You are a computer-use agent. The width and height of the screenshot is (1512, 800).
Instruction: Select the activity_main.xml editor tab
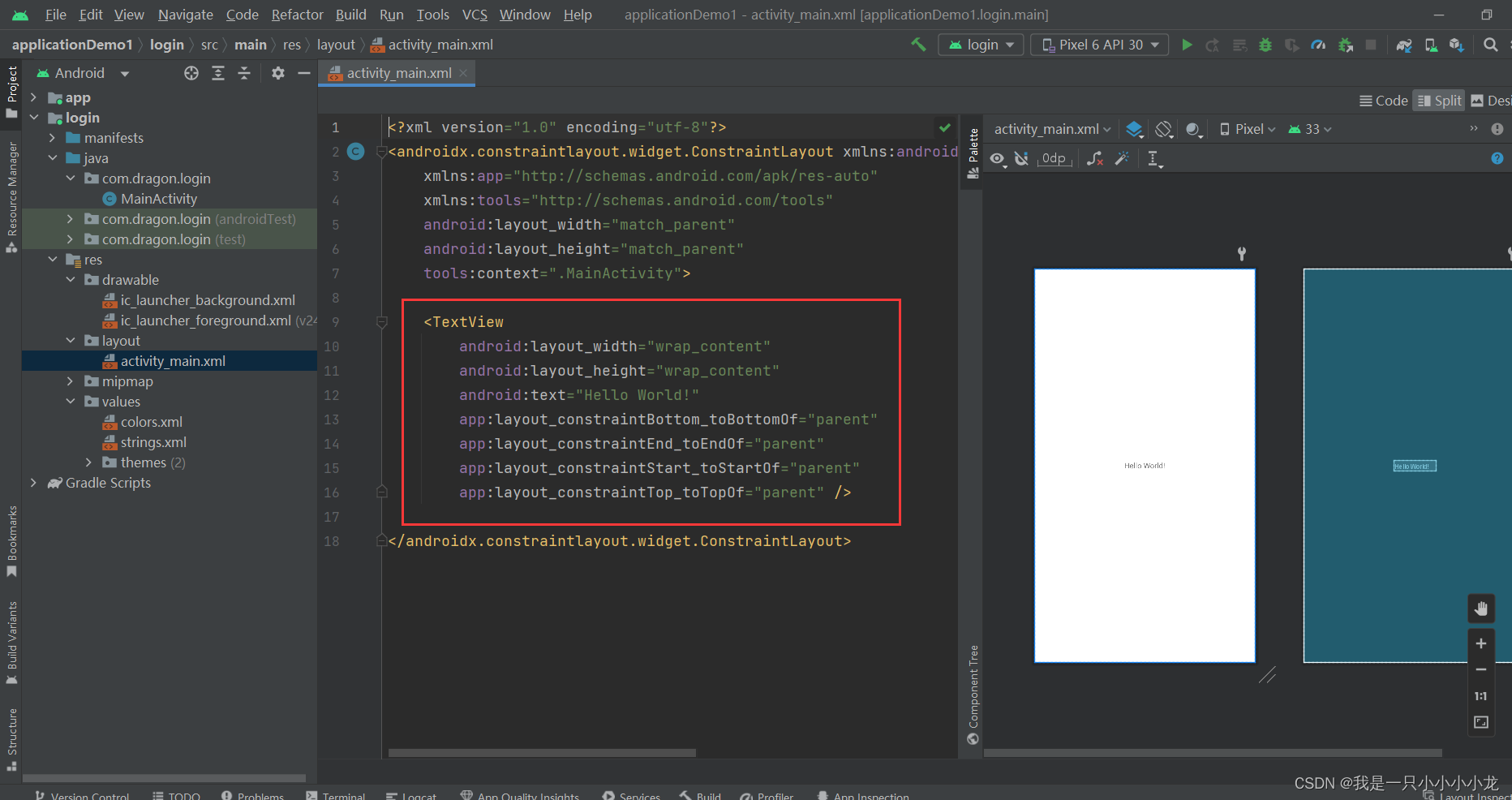(397, 73)
